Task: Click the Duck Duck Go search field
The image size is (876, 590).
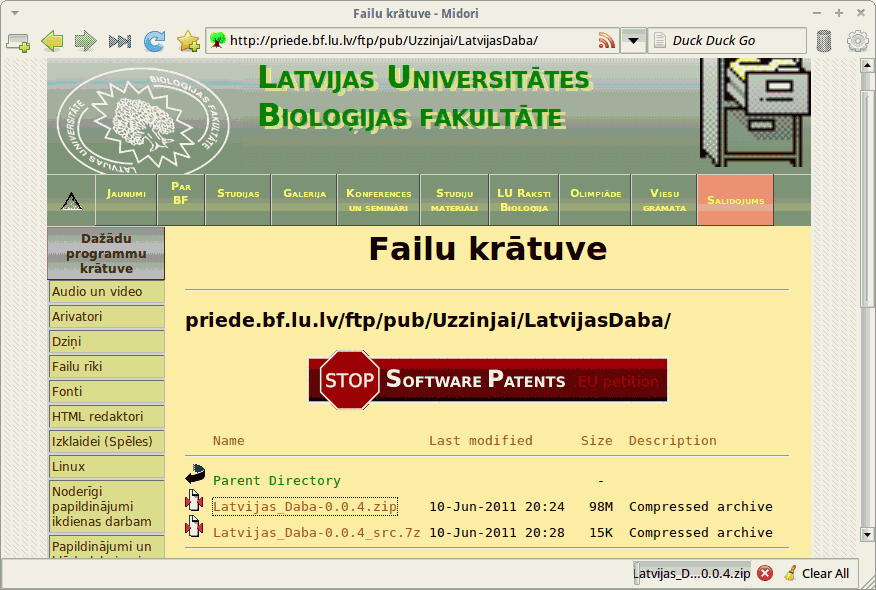Action: coord(727,40)
